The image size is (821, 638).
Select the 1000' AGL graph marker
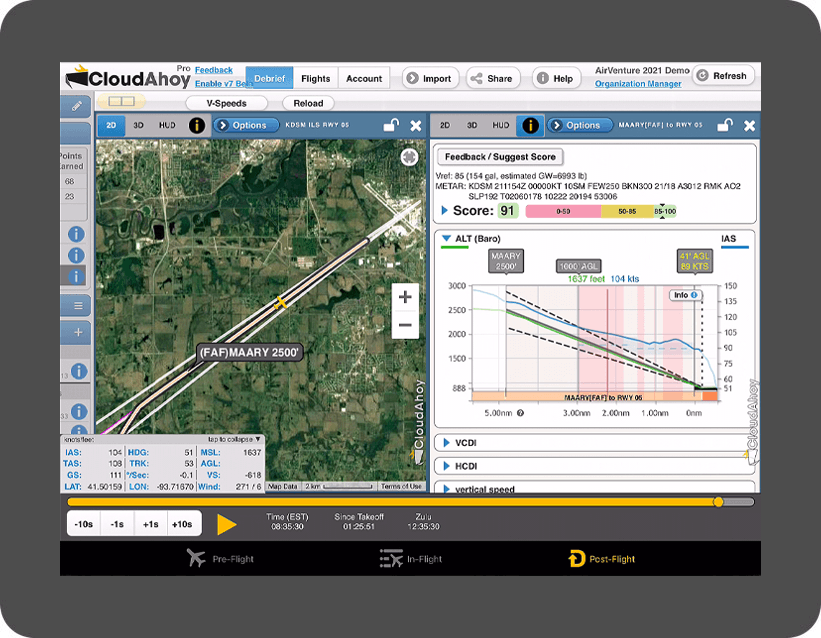(x=578, y=266)
